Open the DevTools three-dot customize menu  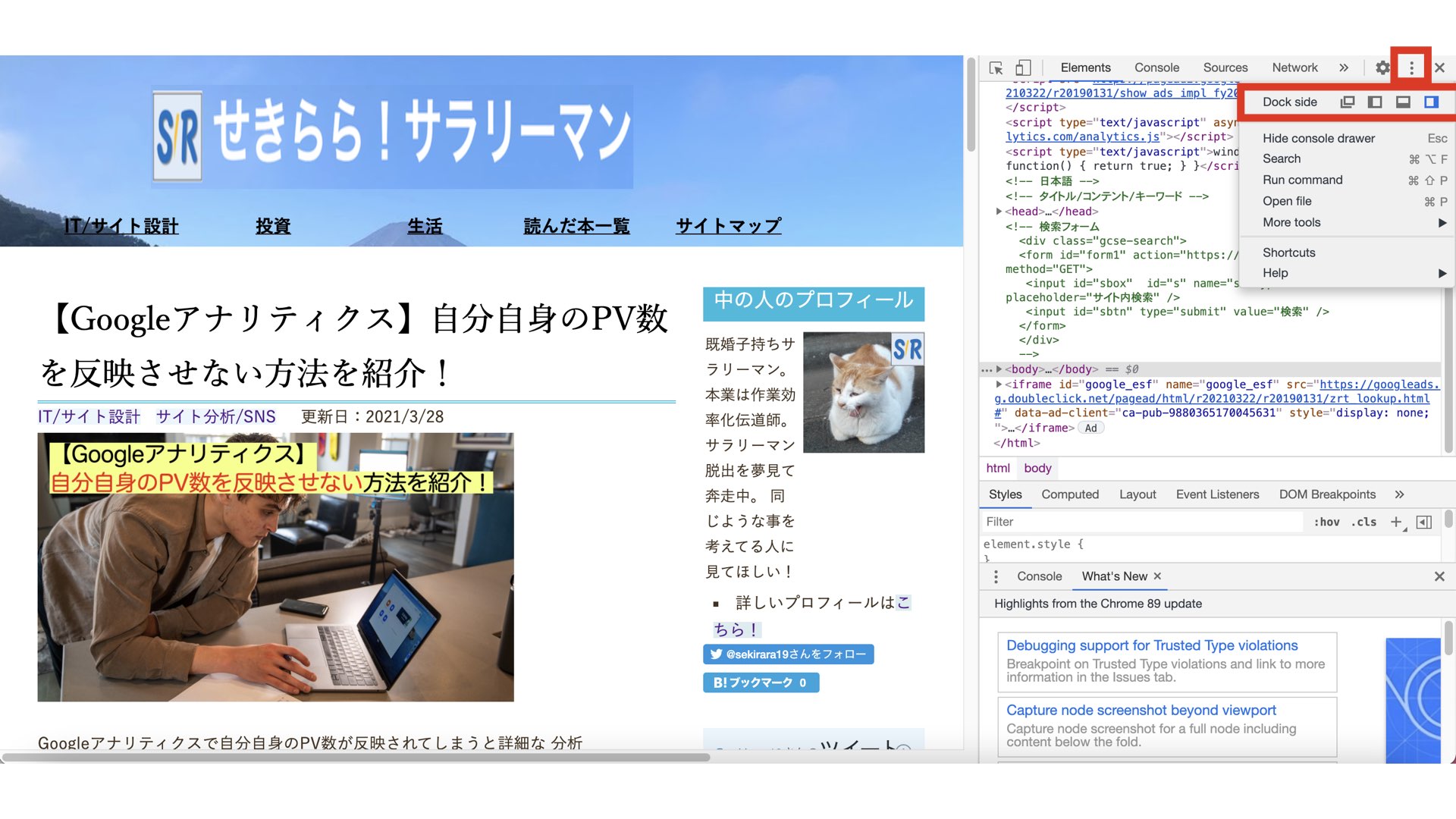pos(1411,67)
